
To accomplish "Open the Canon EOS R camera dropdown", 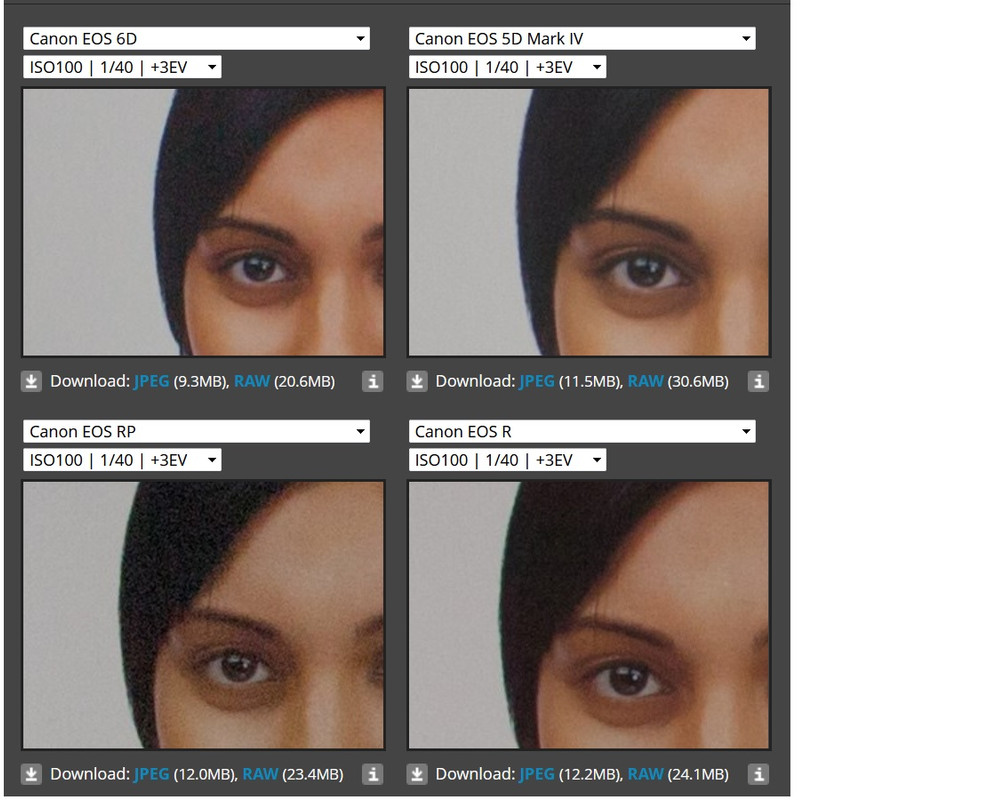I will pyautogui.click(x=582, y=431).
